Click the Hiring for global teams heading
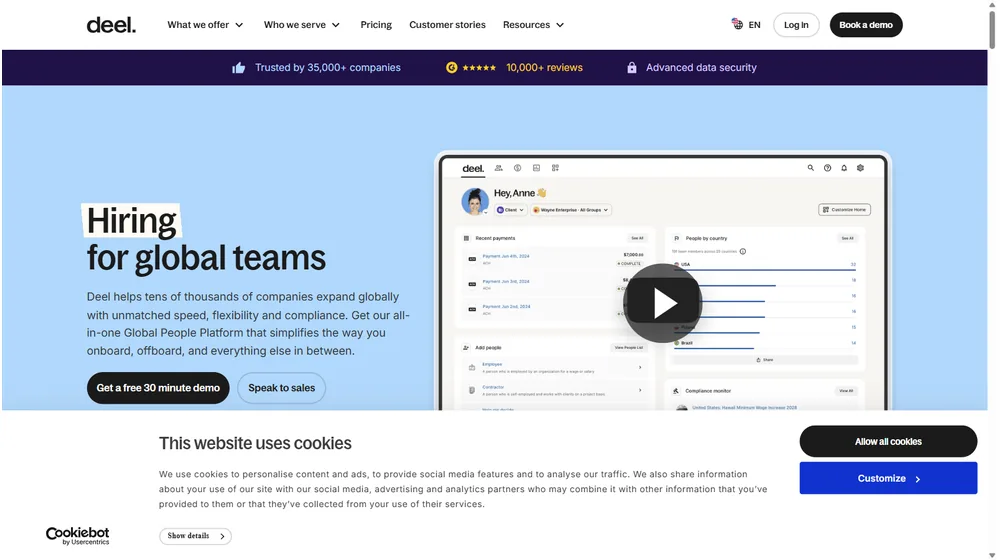 coord(206,239)
